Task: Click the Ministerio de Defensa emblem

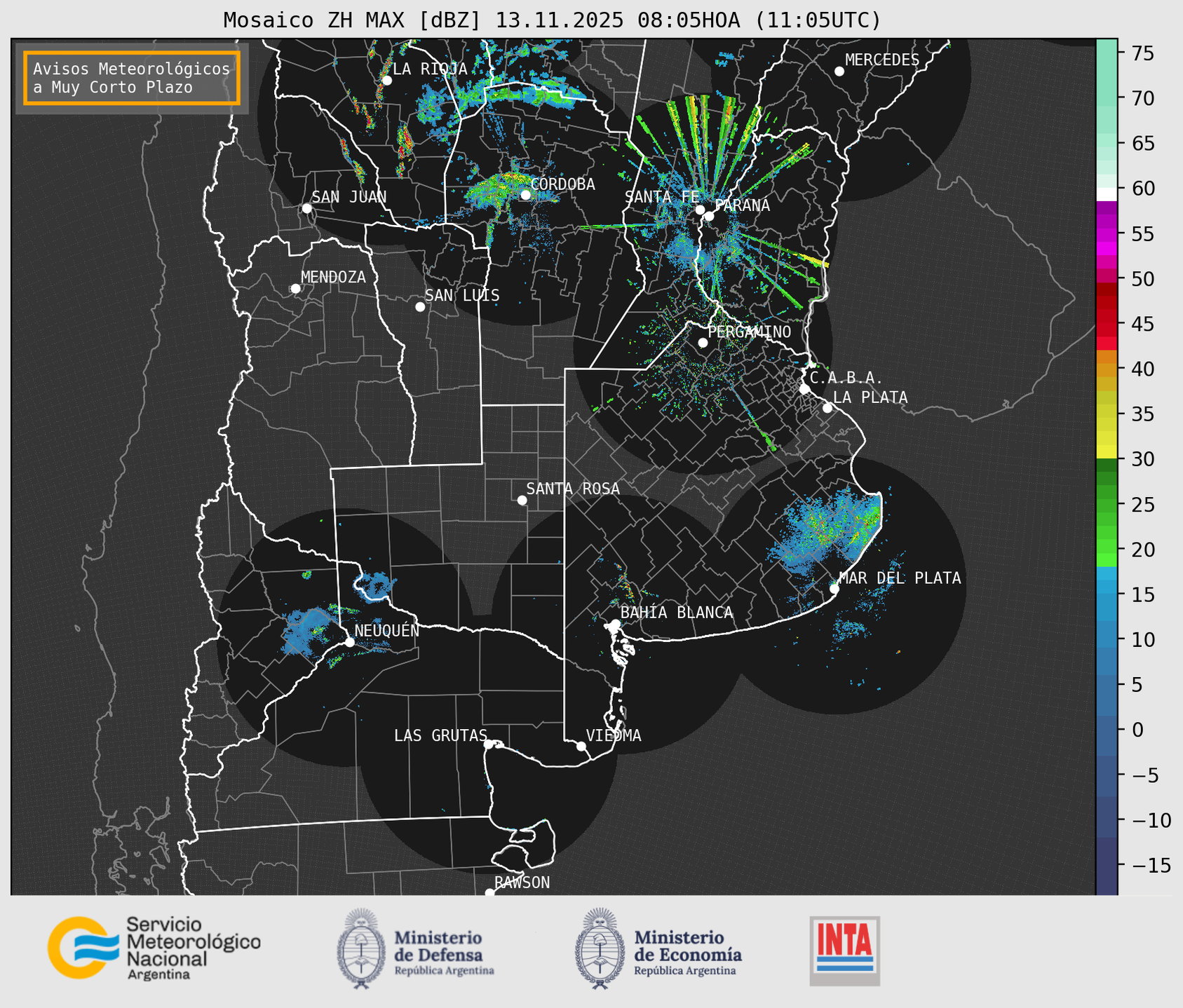Action: pyautogui.click(x=361, y=949)
